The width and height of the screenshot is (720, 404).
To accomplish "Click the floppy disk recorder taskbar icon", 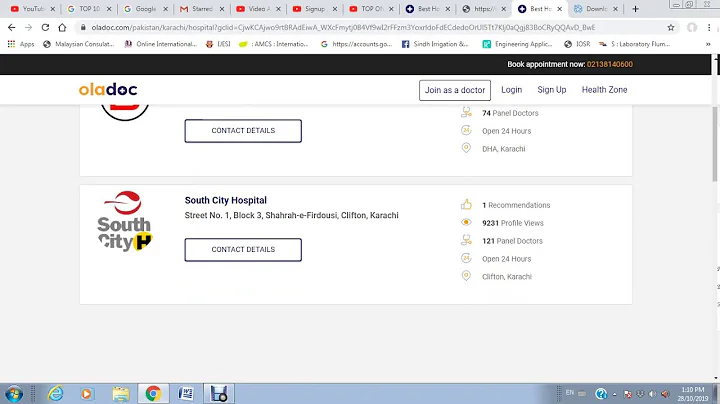I will (219, 394).
